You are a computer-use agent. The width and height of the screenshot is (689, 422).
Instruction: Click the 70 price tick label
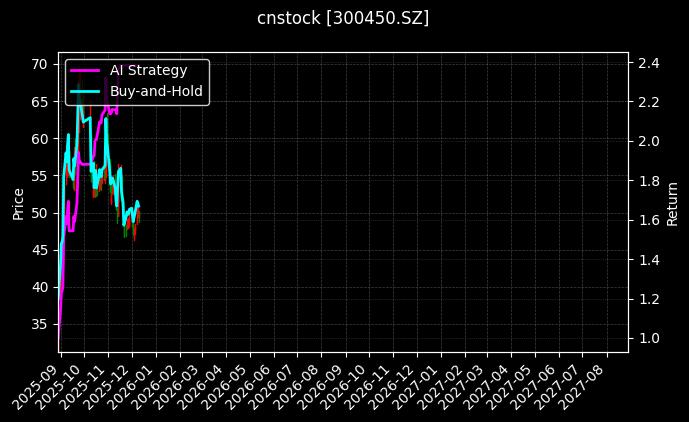pyautogui.click(x=40, y=64)
